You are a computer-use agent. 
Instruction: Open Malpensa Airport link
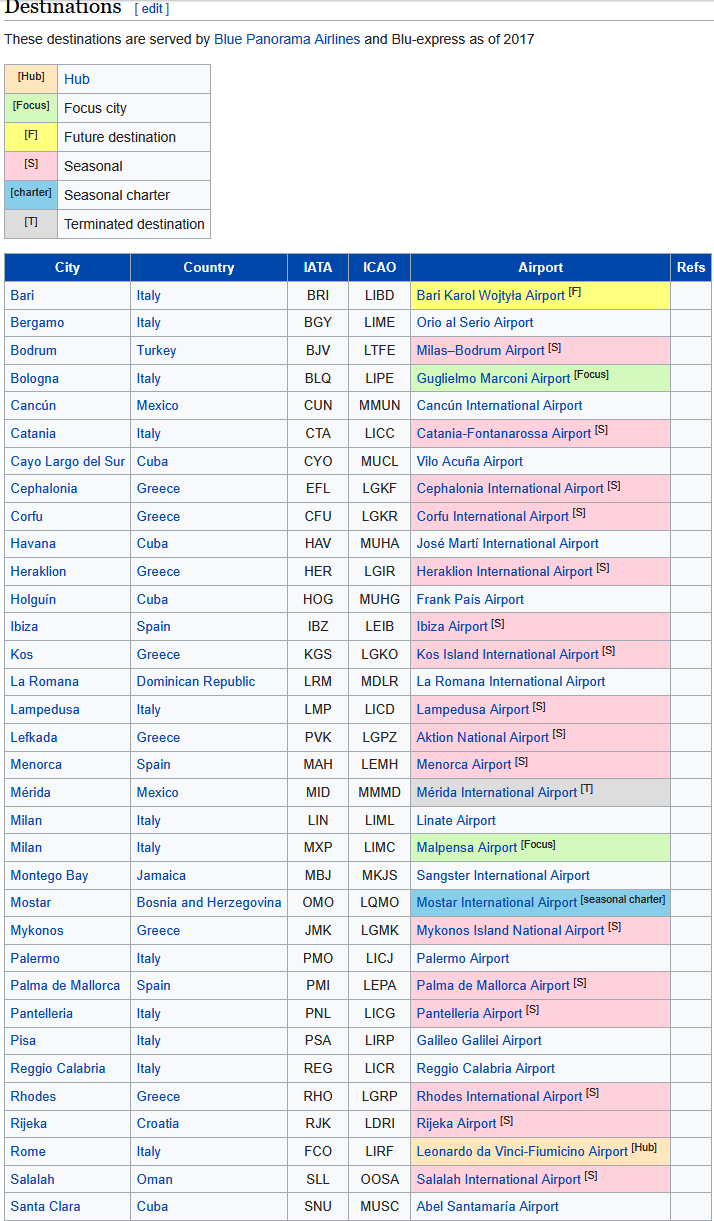pos(466,848)
